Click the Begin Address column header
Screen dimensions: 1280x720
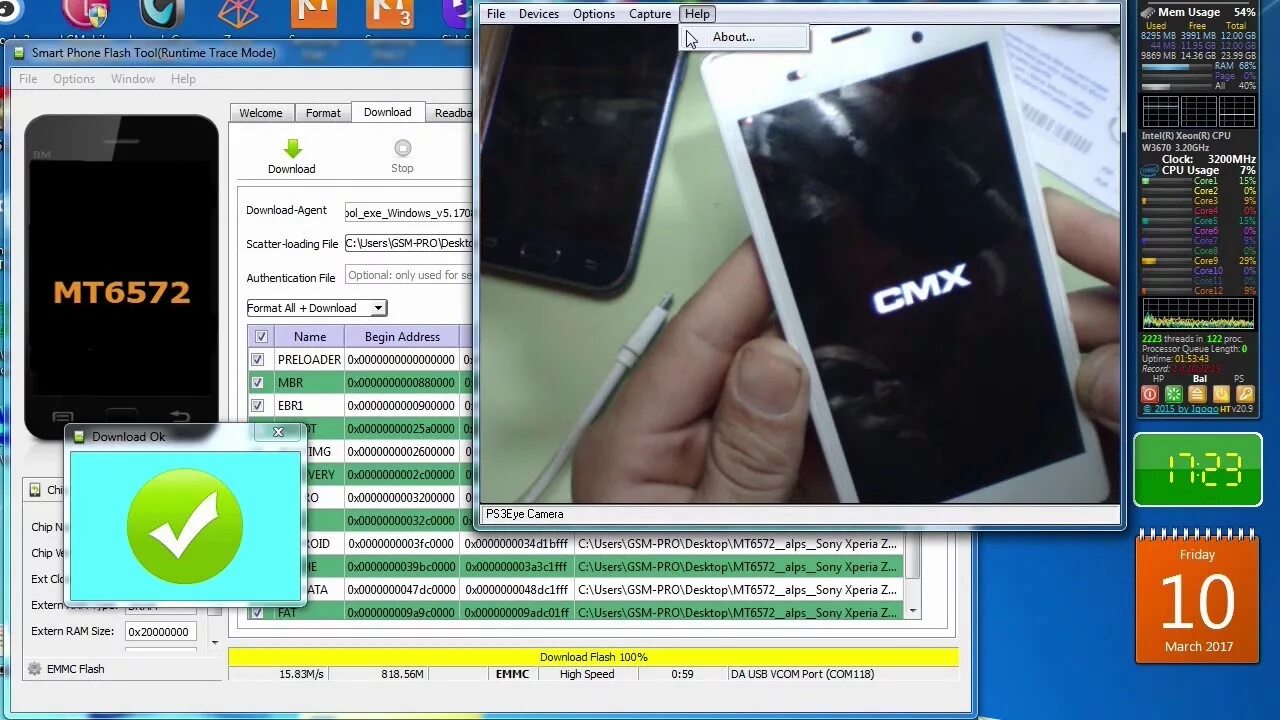[402, 337]
